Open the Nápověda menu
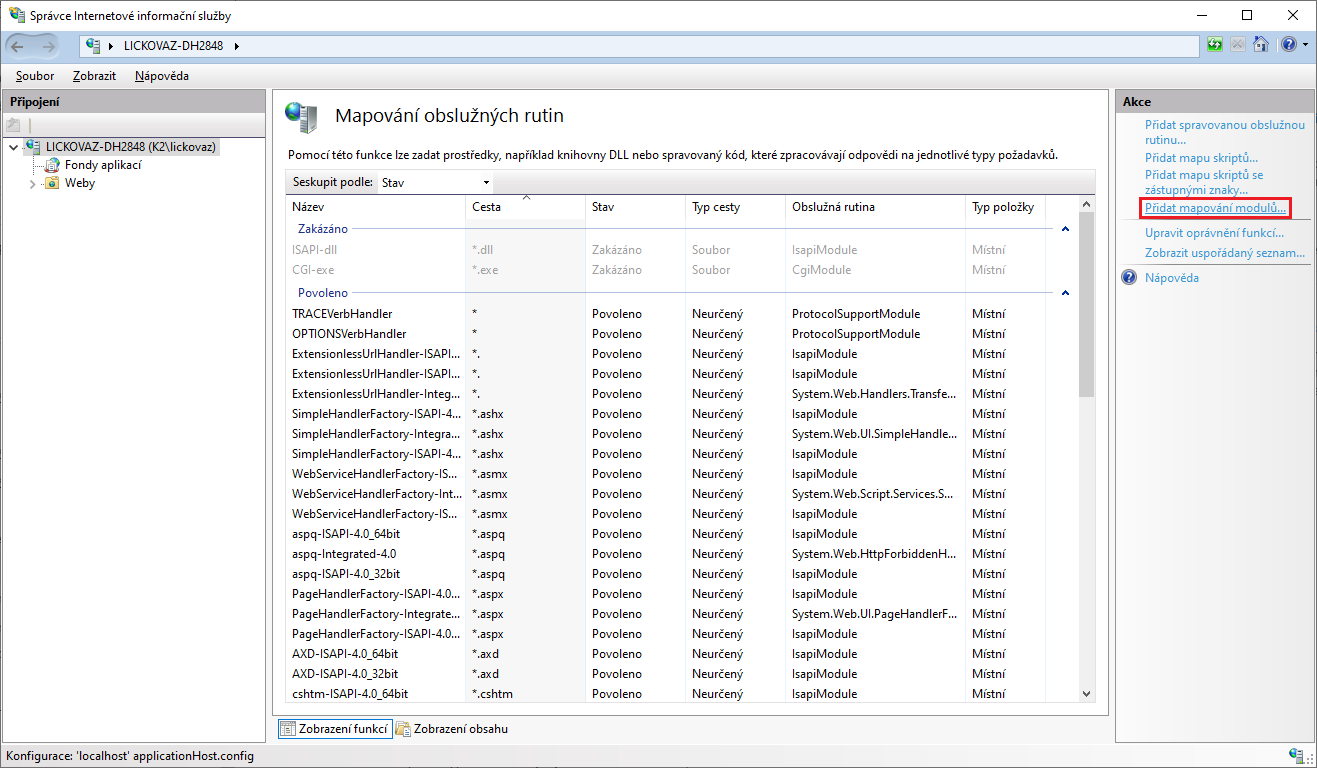The image size is (1317, 768). point(162,76)
